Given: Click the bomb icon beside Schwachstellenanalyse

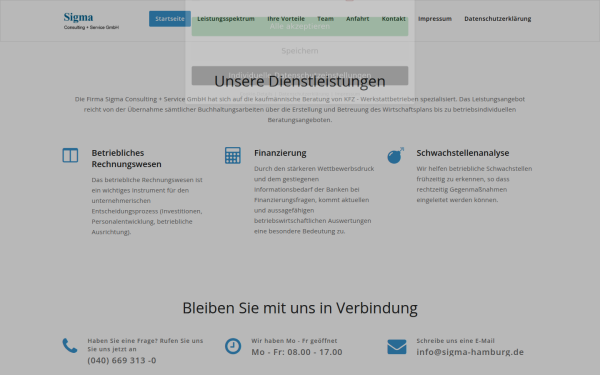Looking at the screenshot, I should click(396, 155).
